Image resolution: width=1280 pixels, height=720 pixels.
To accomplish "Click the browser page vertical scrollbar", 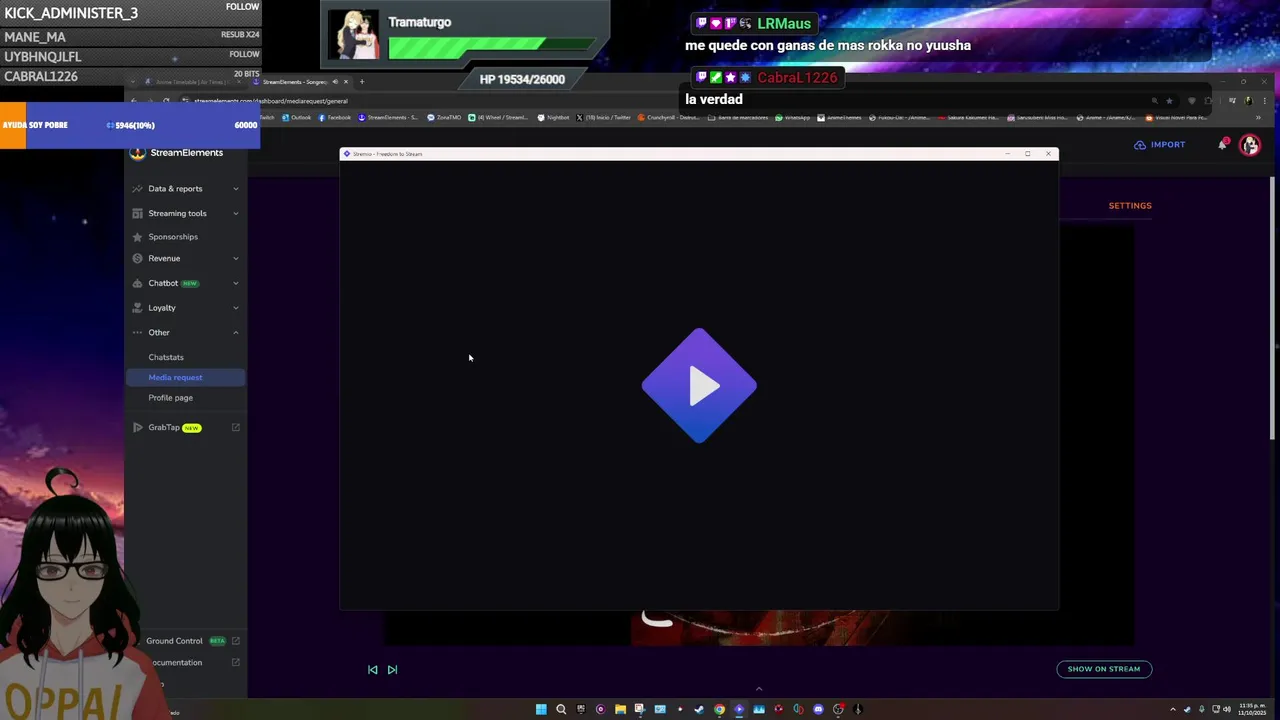I will click(x=1273, y=308).
